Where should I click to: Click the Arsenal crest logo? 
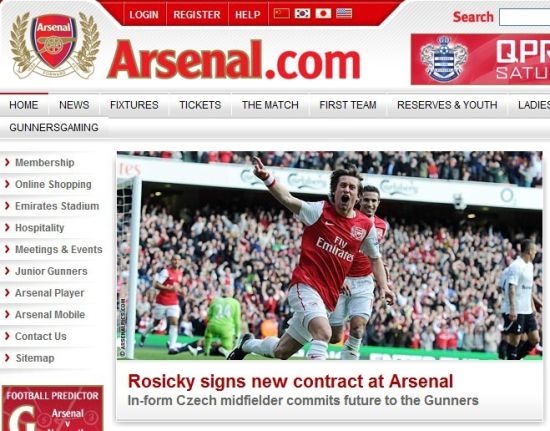(54, 45)
